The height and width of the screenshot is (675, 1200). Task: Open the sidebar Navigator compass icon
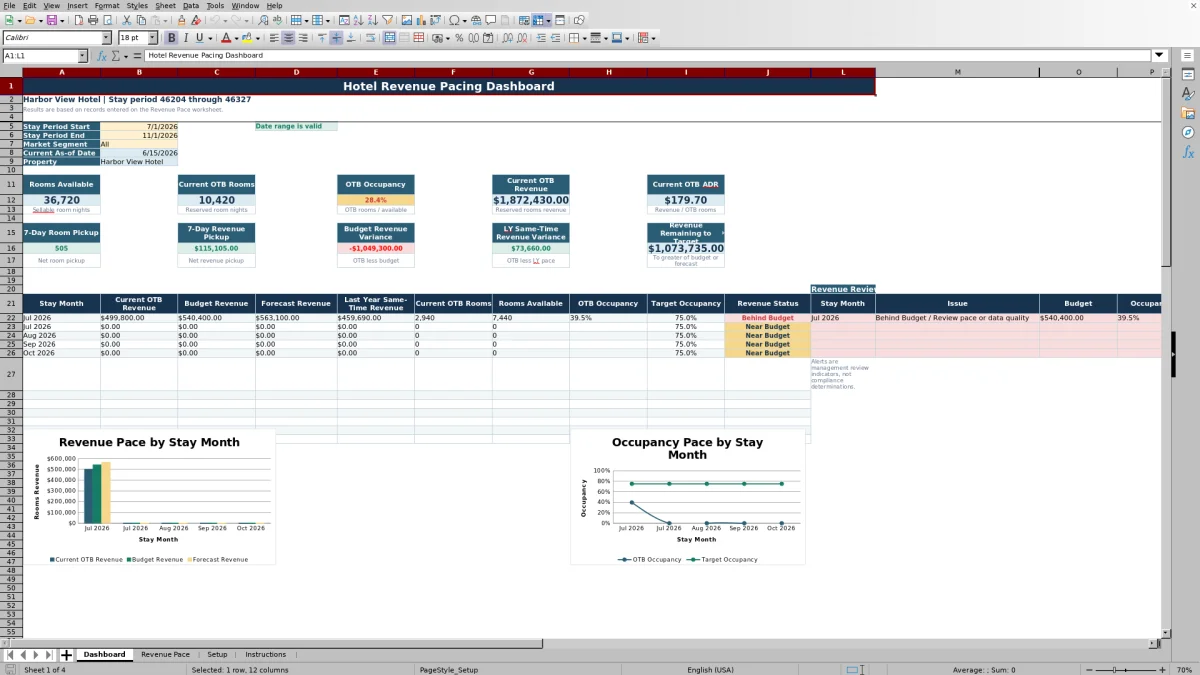coord(1188,132)
